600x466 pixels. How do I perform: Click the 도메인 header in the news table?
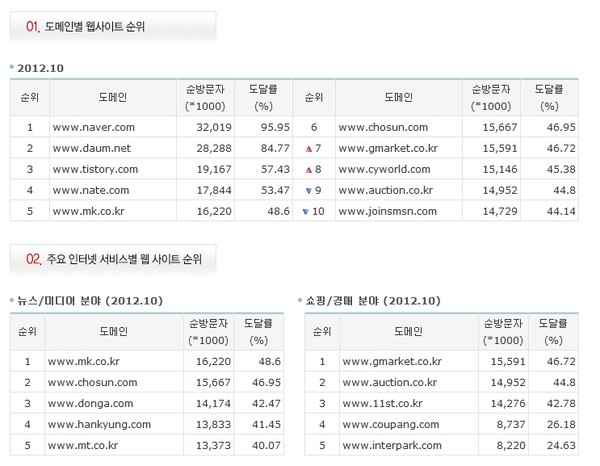[114, 331]
